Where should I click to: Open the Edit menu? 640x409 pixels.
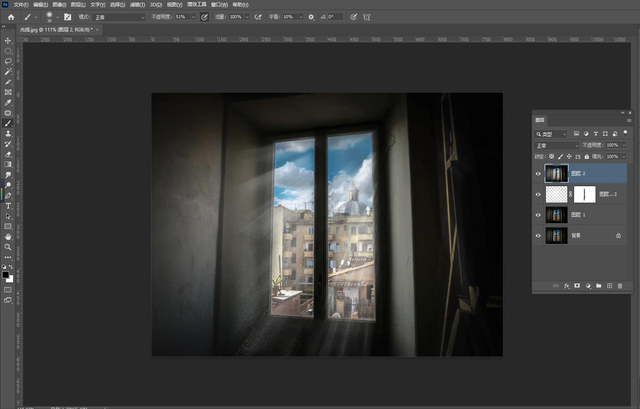[x=40, y=4]
